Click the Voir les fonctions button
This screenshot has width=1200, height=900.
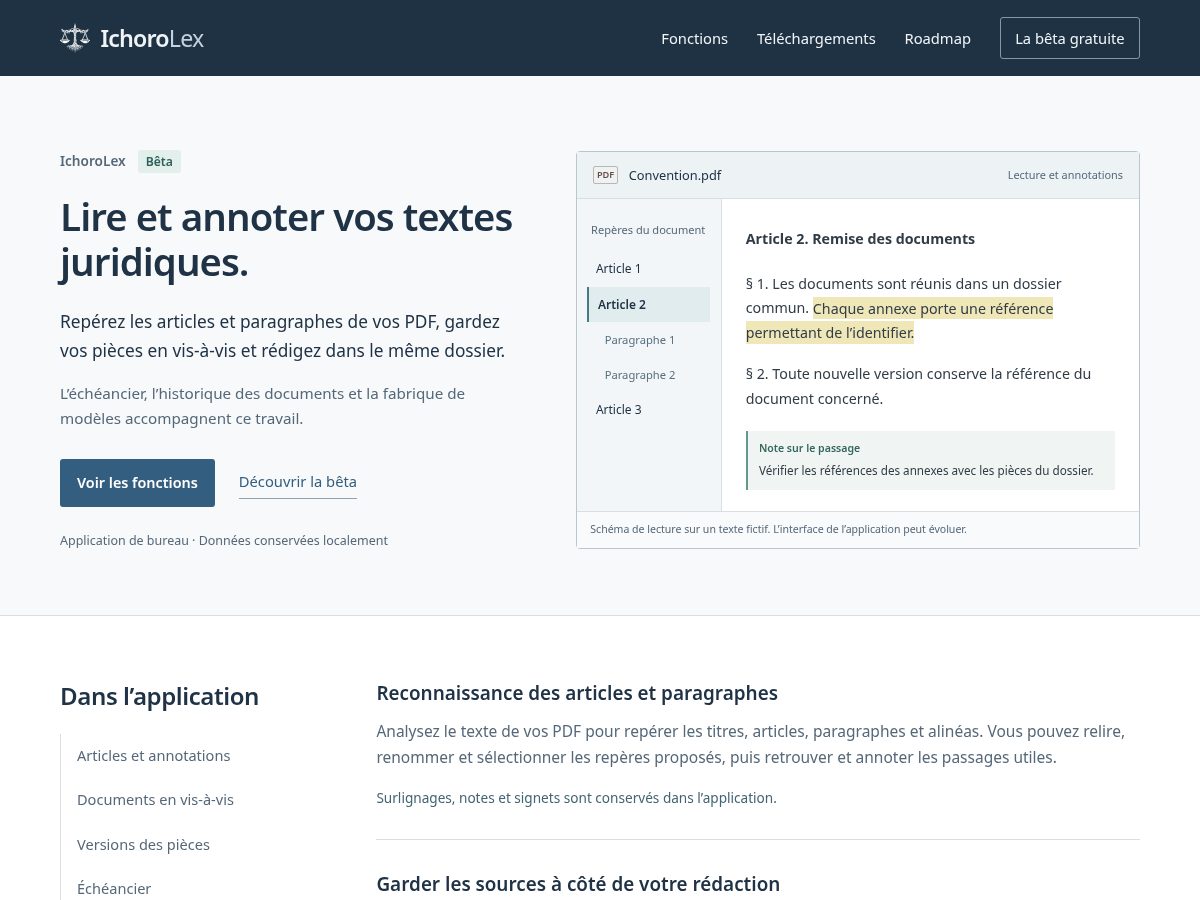[x=137, y=483]
